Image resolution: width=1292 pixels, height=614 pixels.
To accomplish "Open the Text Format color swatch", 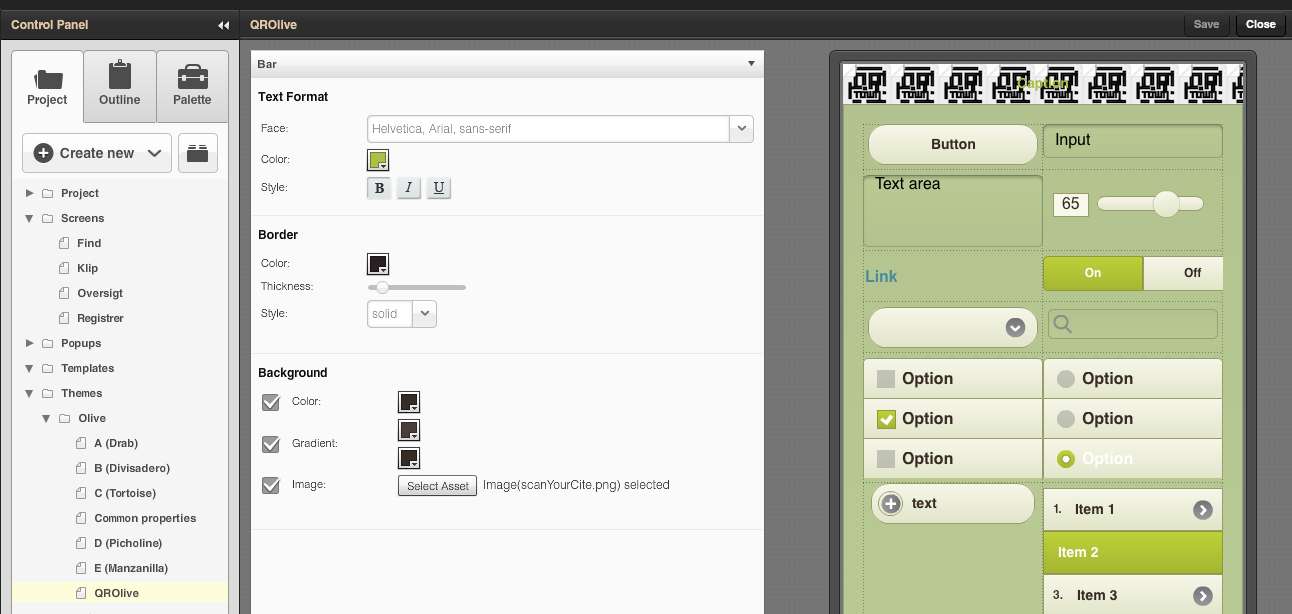I will [x=378, y=160].
